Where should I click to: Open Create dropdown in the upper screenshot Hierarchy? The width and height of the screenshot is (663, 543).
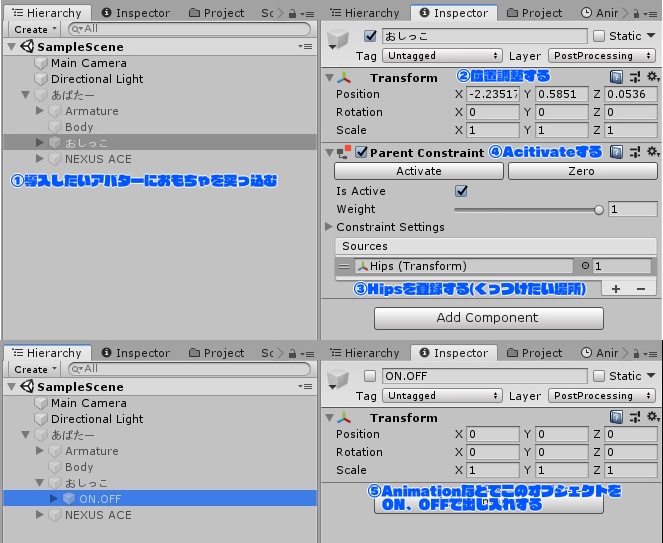35,29
